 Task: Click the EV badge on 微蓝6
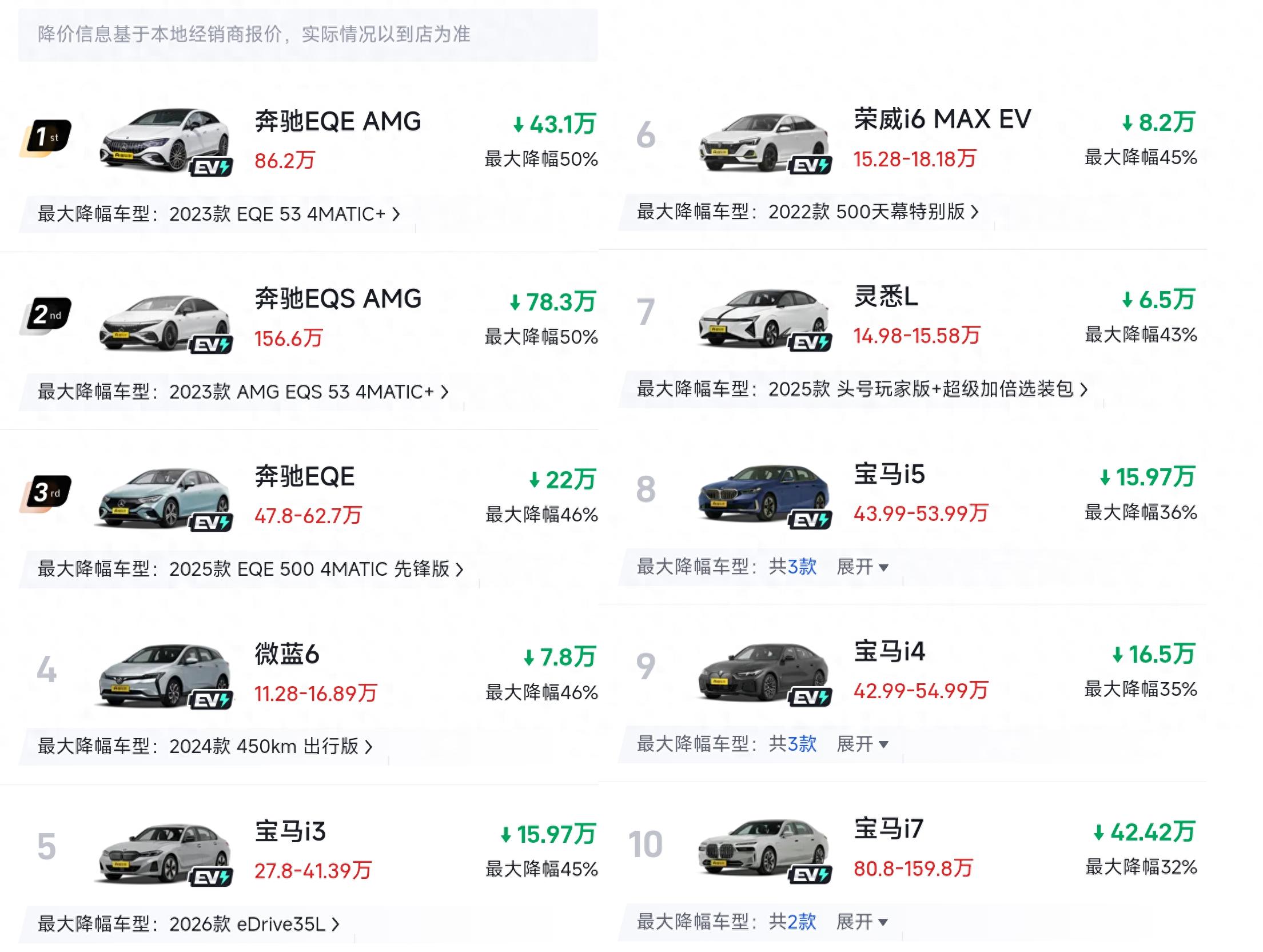point(212,700)
